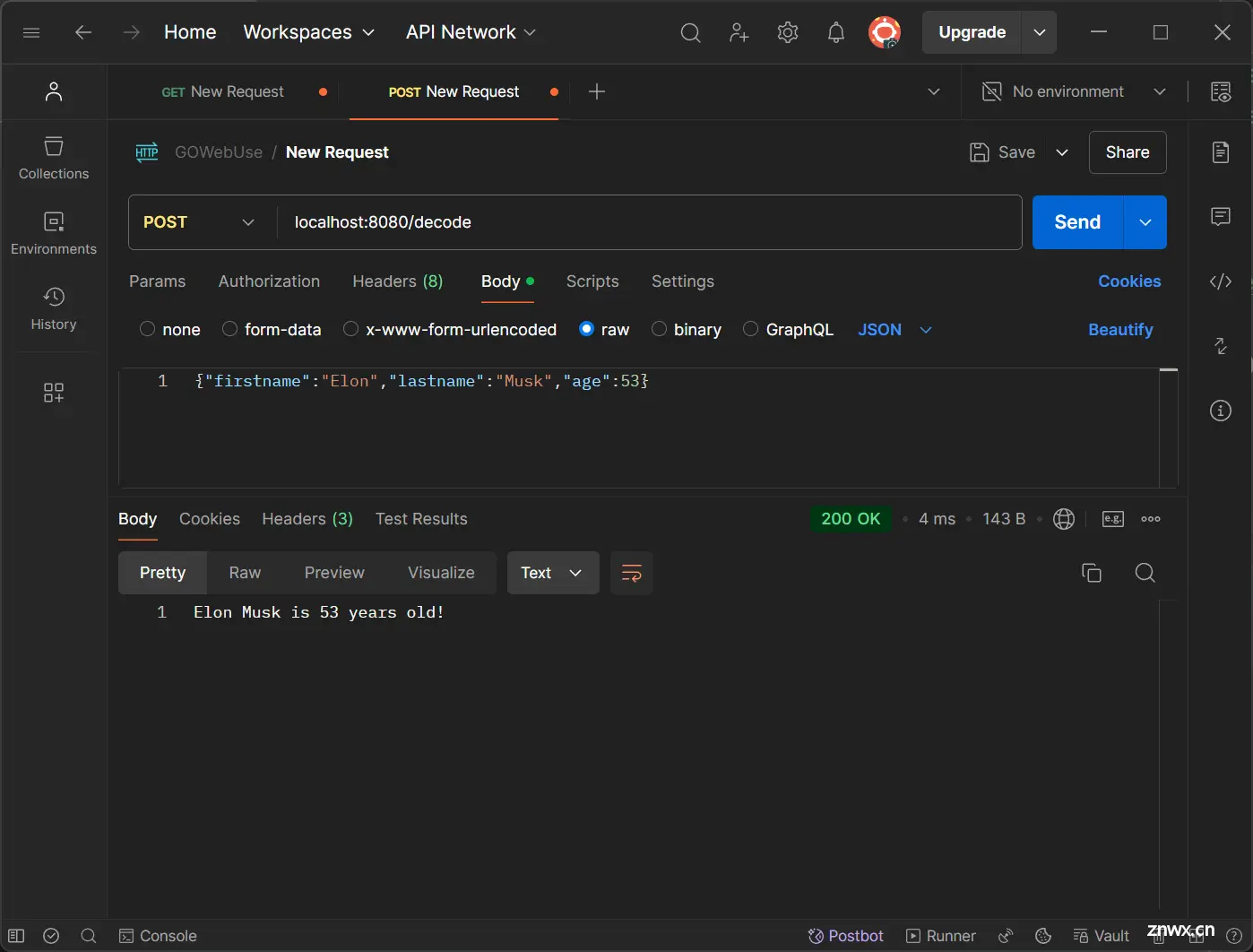This screenshot has width=1253, height=952.
Task: Open the Environments sidebar panel
Action: (54, 234)
